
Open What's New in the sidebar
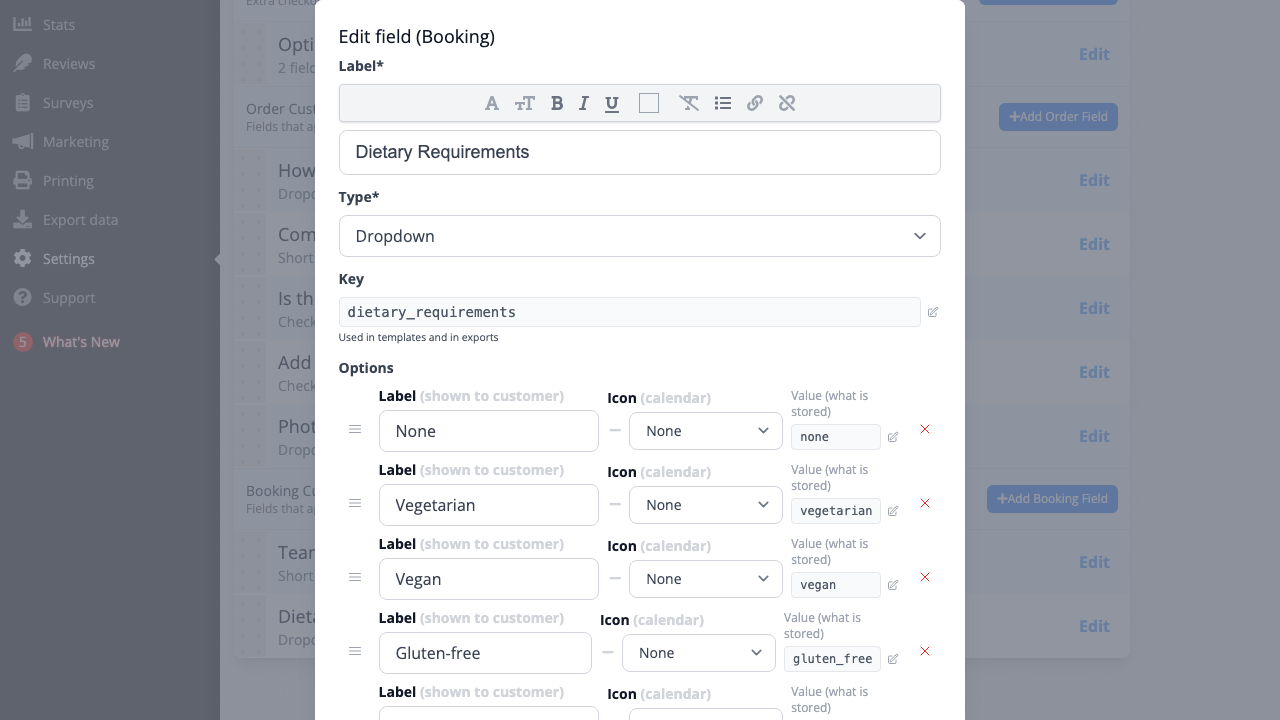pyautogui.click(x=81, y=342)
